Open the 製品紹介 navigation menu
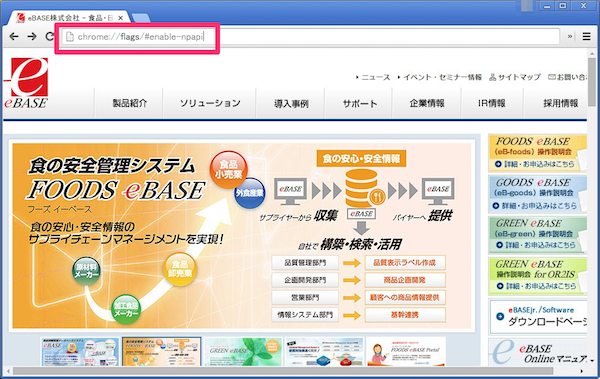Image resolution: width=600 pixels, height=379 pixels. (129, 103)
